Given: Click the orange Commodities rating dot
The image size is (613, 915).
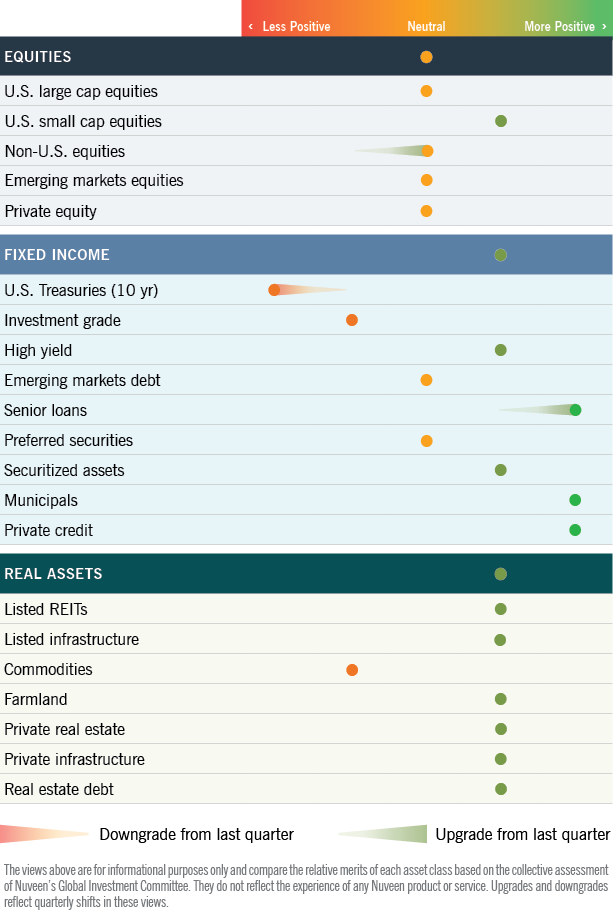Looking at the screenshot, I should point(352,670).
